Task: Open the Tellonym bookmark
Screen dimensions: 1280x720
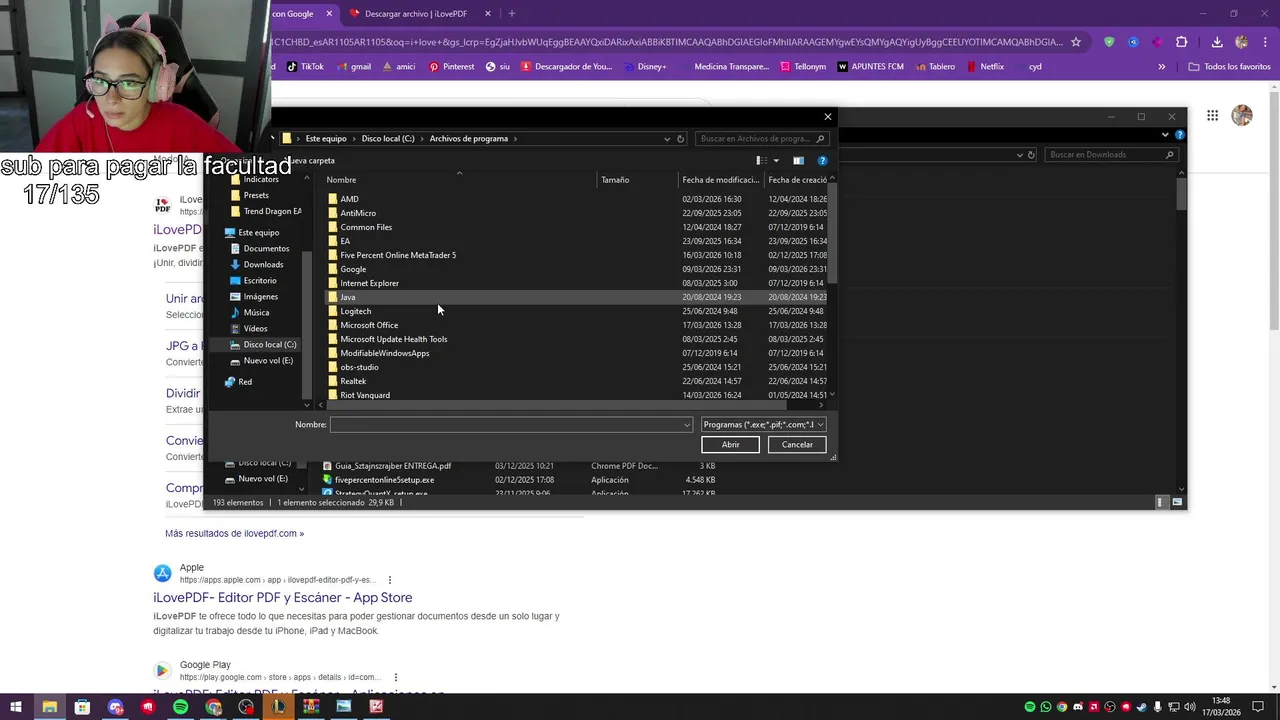Action: click(802, 67)
